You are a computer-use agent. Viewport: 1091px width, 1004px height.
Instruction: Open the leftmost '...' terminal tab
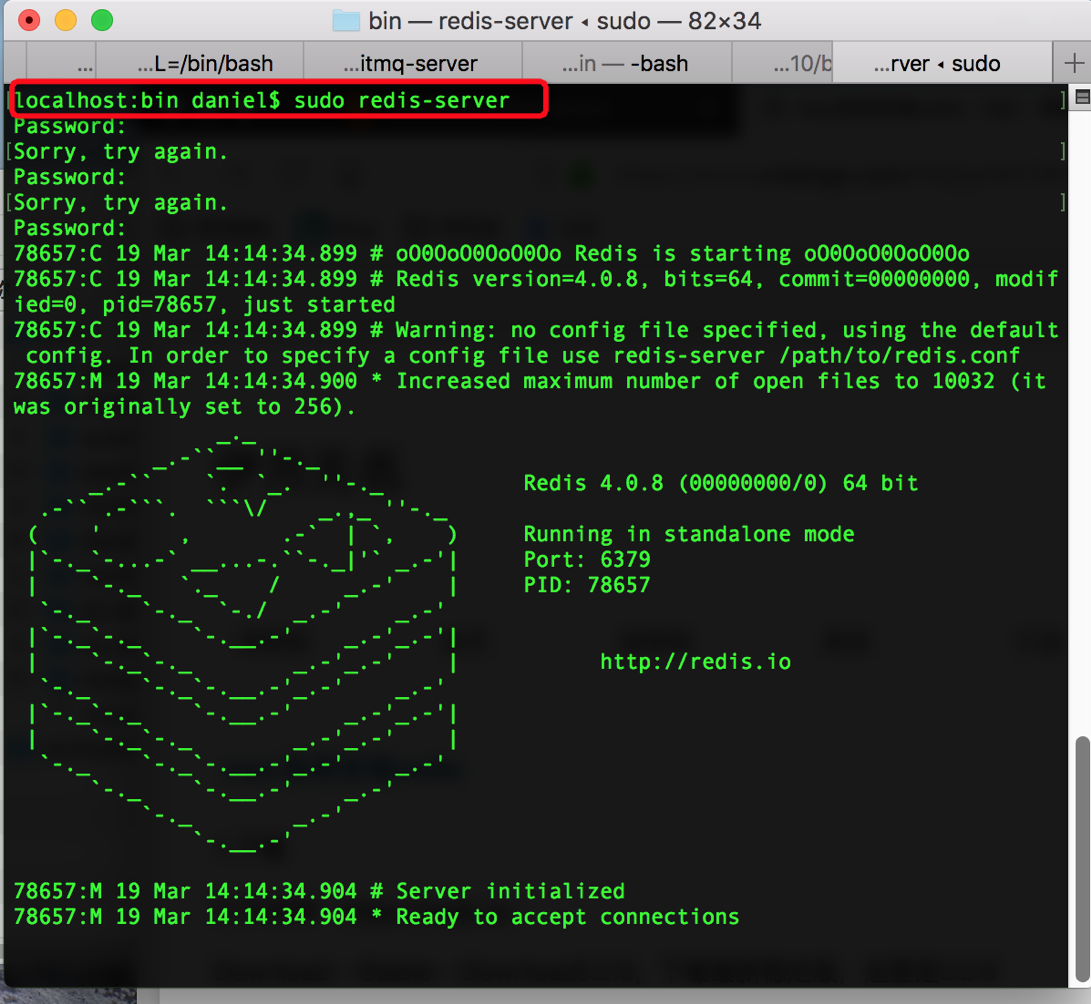[x=61, y=63]
